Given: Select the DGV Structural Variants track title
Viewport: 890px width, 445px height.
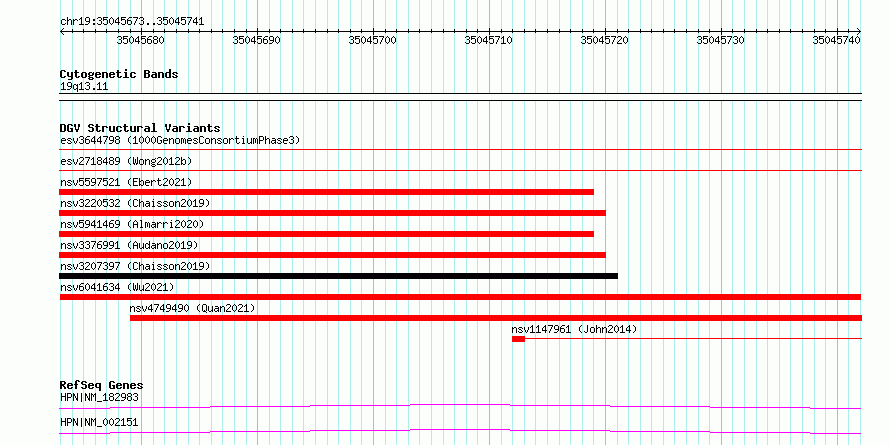Looking at the screenshot, I should click(140, 128).
